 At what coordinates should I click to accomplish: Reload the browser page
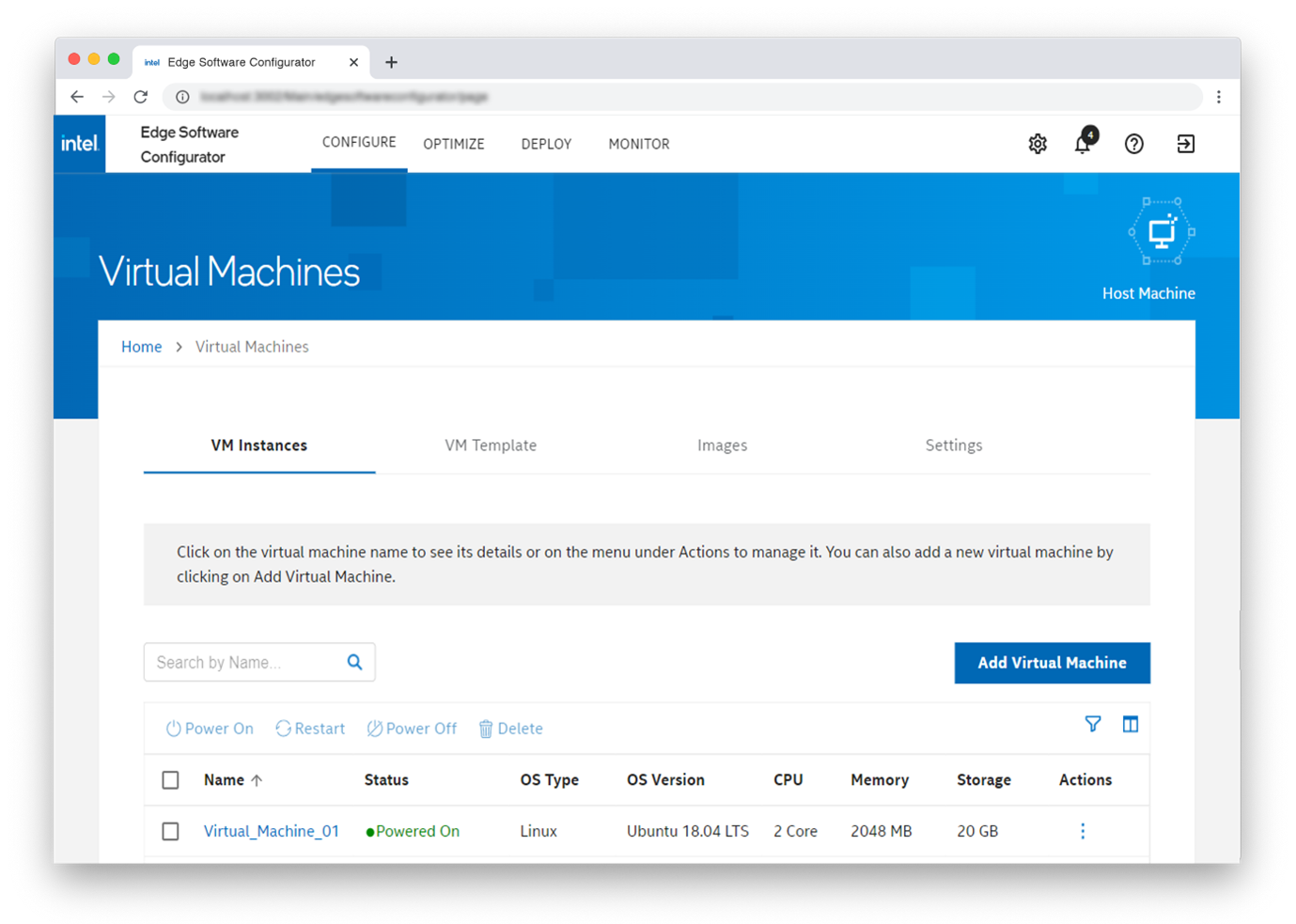141,97
